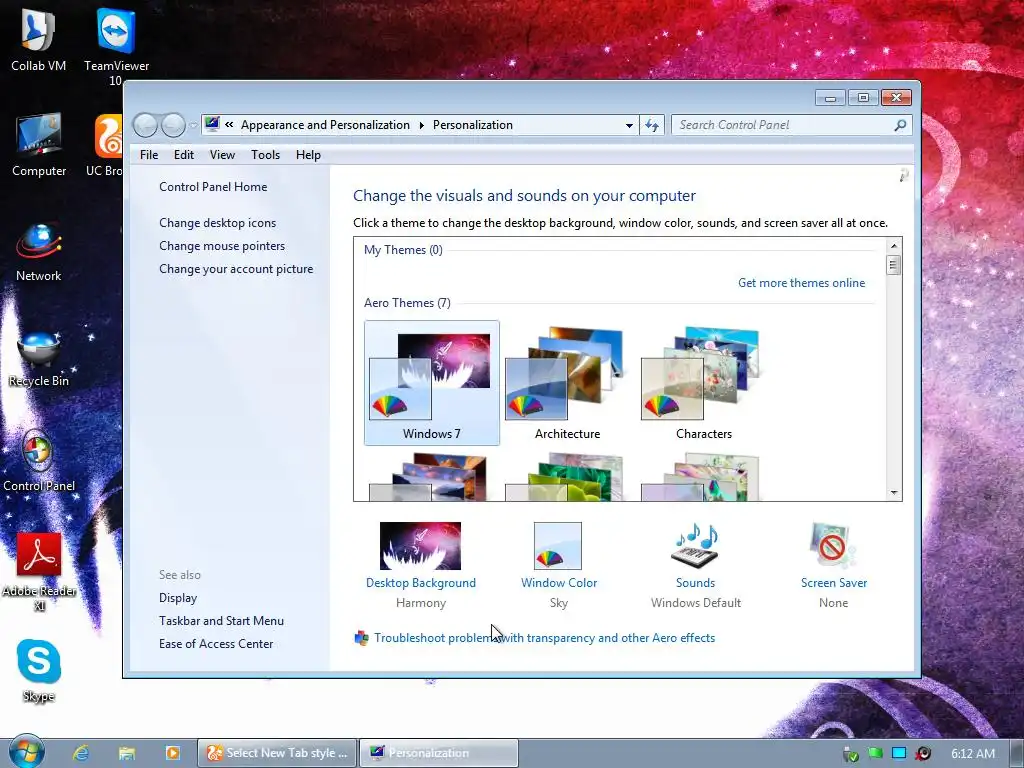Click Change mouse pointers link
1024x768 pixels.
222,246
